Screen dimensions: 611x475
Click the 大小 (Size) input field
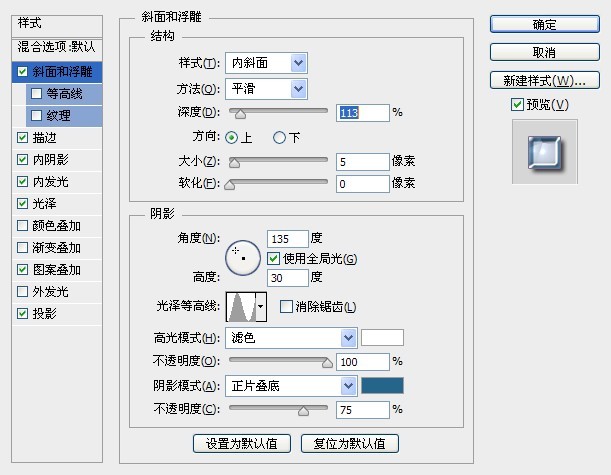362,161
